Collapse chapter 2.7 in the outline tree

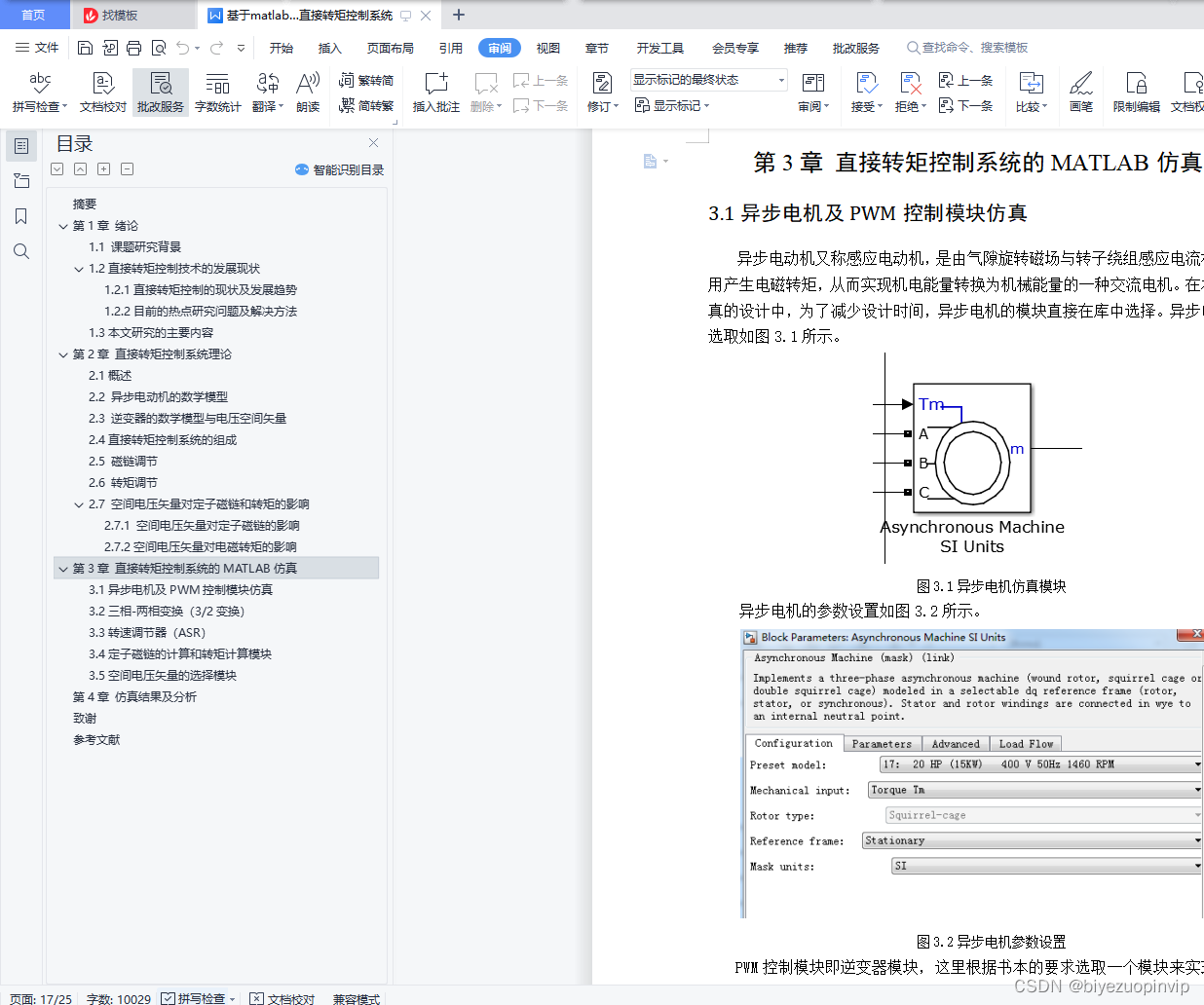point(80,503)
